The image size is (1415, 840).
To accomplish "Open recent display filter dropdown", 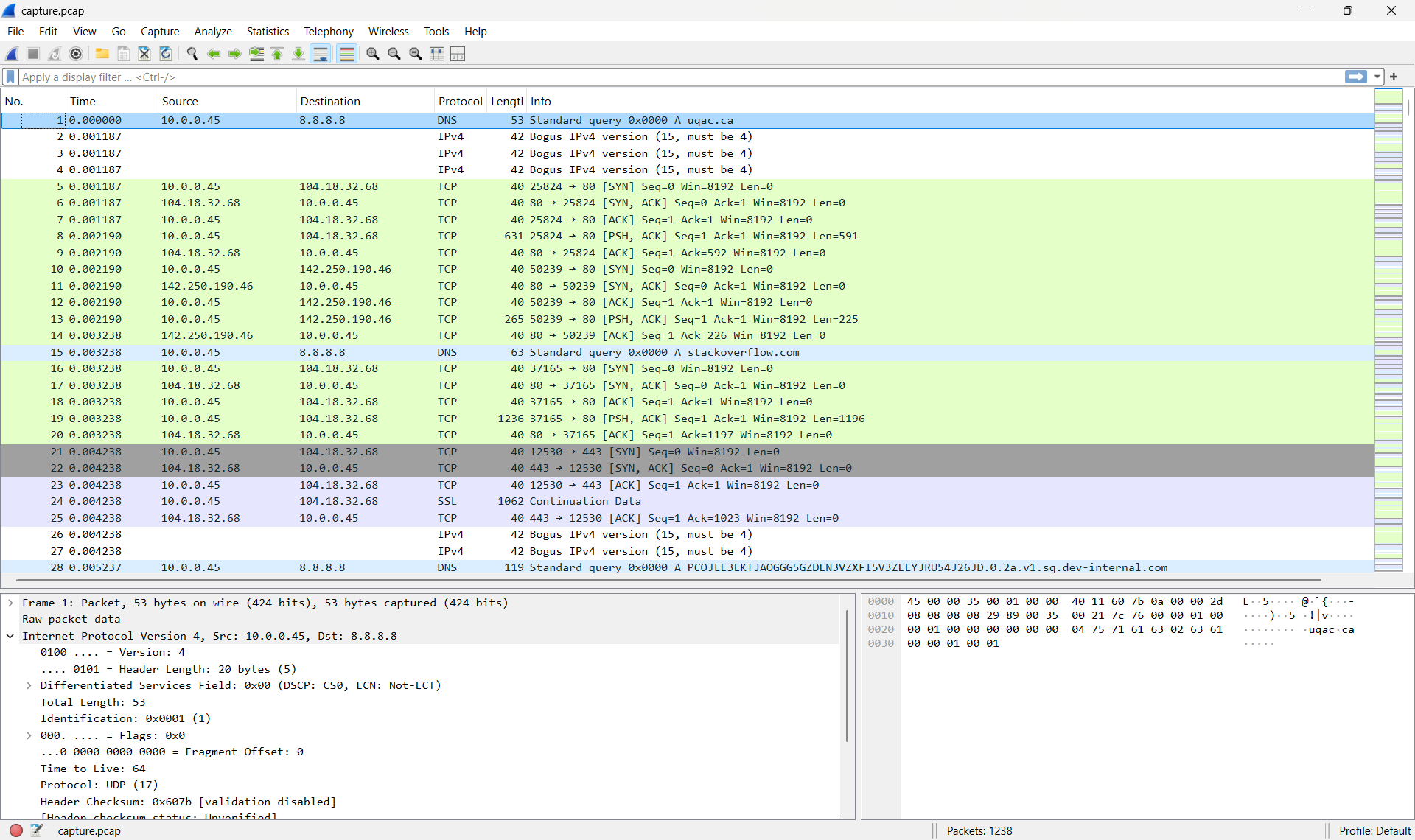I will point(1377,77).
